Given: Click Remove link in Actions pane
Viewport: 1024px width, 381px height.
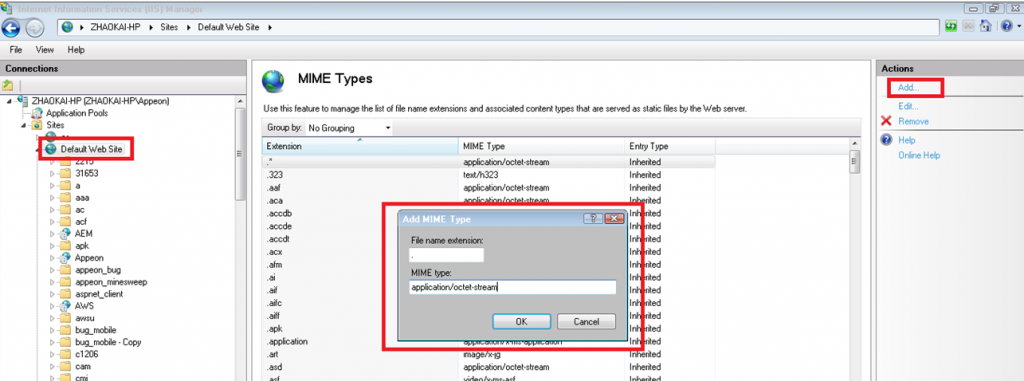Looking at the screenshot, I should pyautogui.click(x=913, y=121).
